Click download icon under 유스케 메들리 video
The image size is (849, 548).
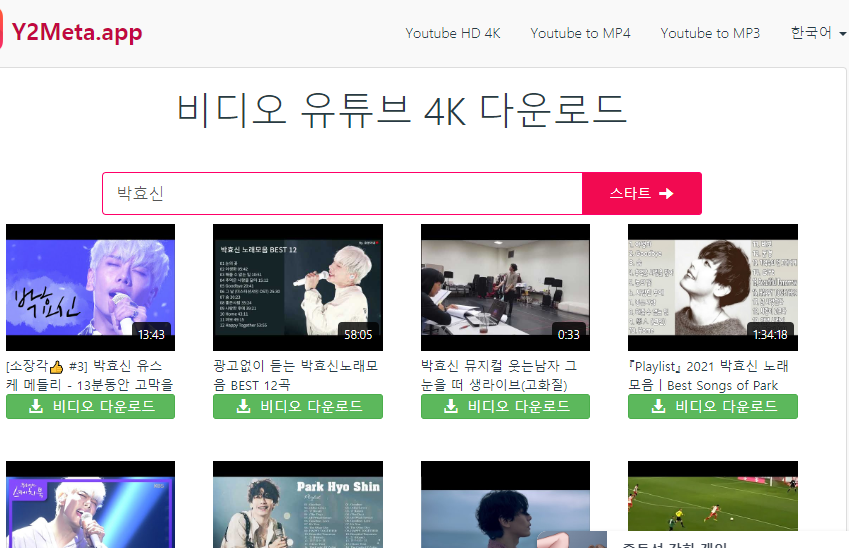36,406
